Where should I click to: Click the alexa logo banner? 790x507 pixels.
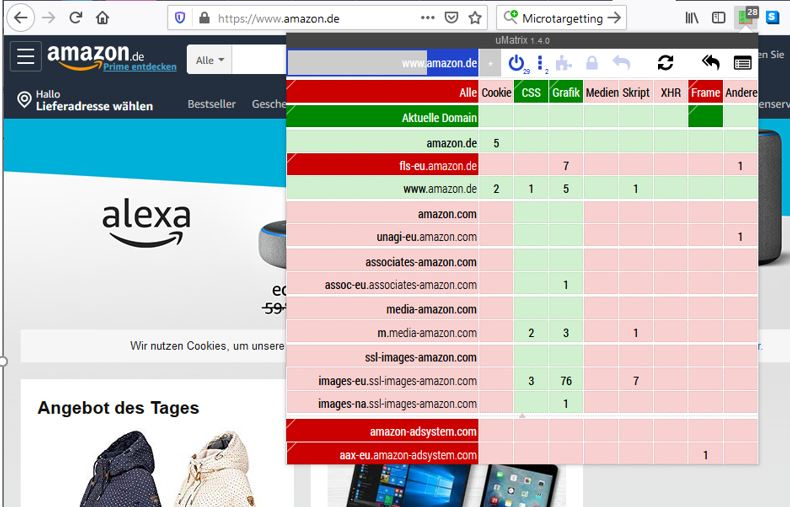pos(146,222)
